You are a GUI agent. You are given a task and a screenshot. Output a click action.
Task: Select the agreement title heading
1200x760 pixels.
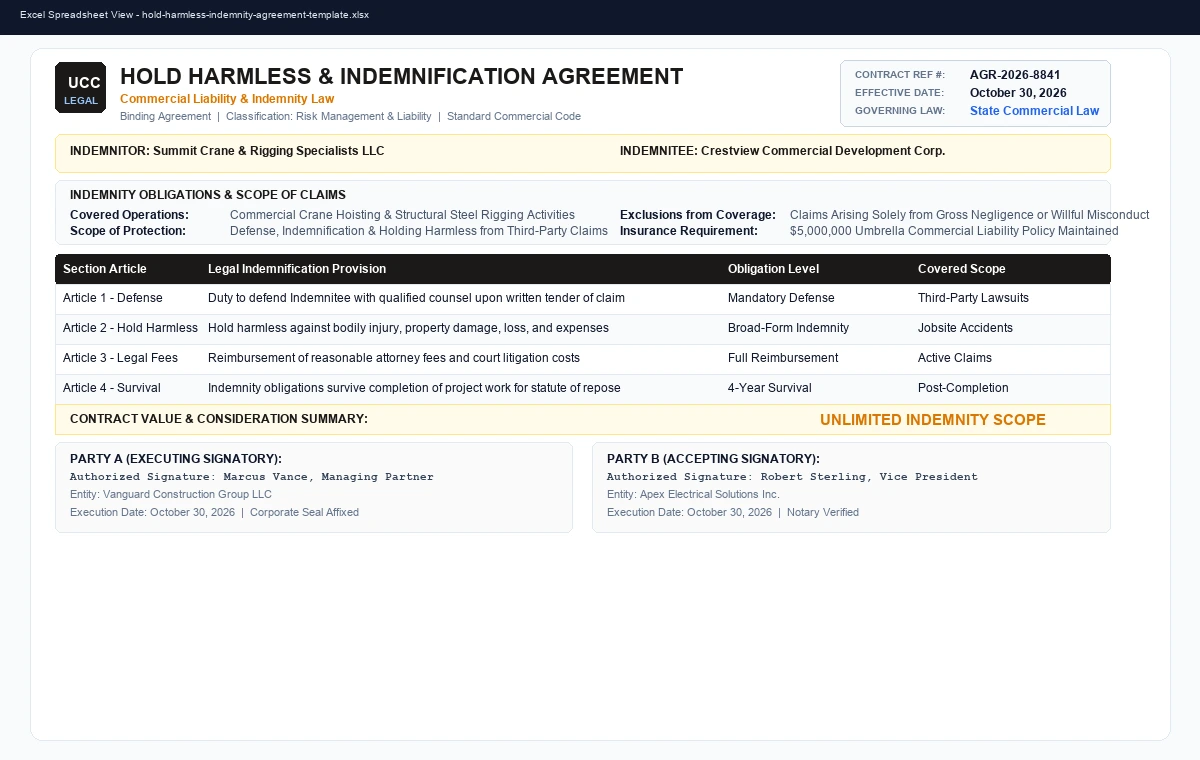point(401,77)
